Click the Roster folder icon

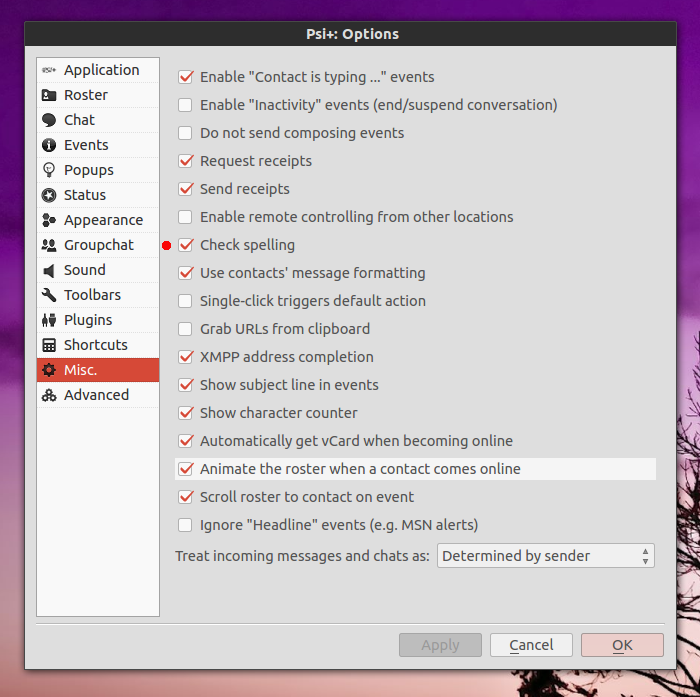49,95
